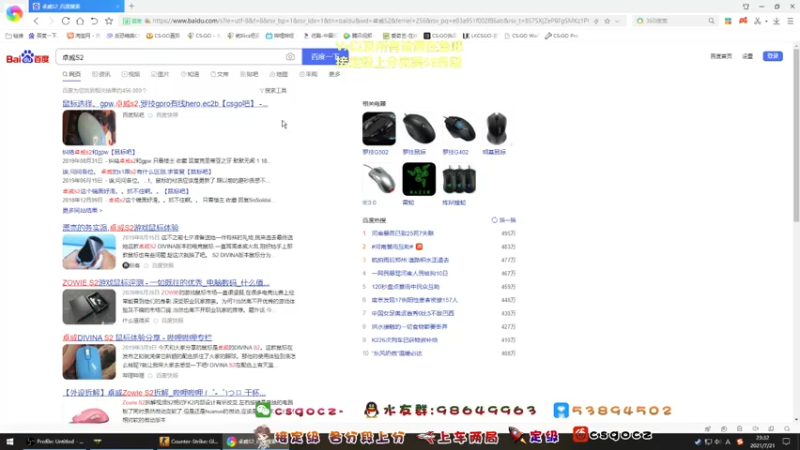Open hot search item ranked tenth

[396, 353]
